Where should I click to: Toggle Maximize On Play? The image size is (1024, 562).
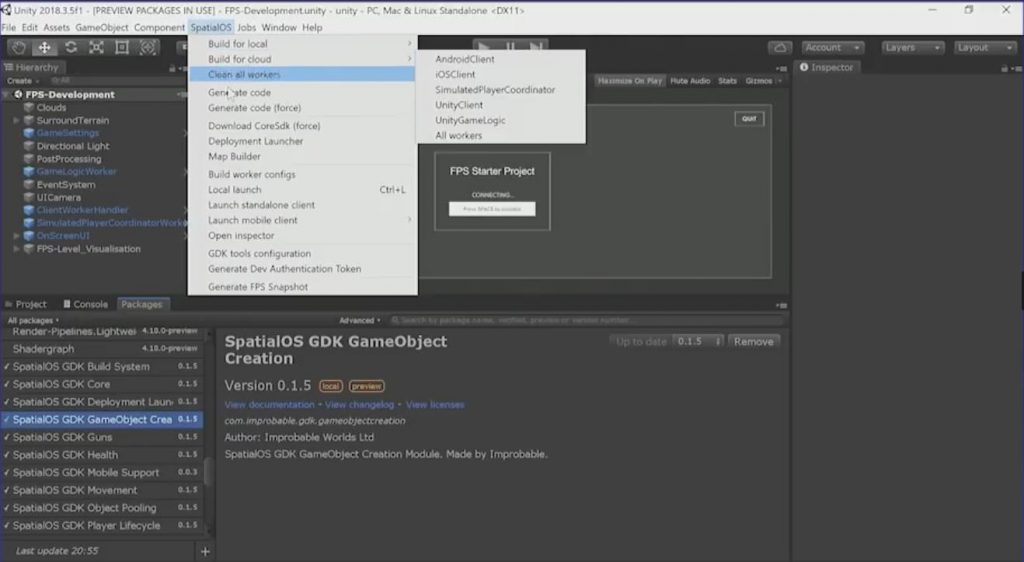[x=630, y=81]
